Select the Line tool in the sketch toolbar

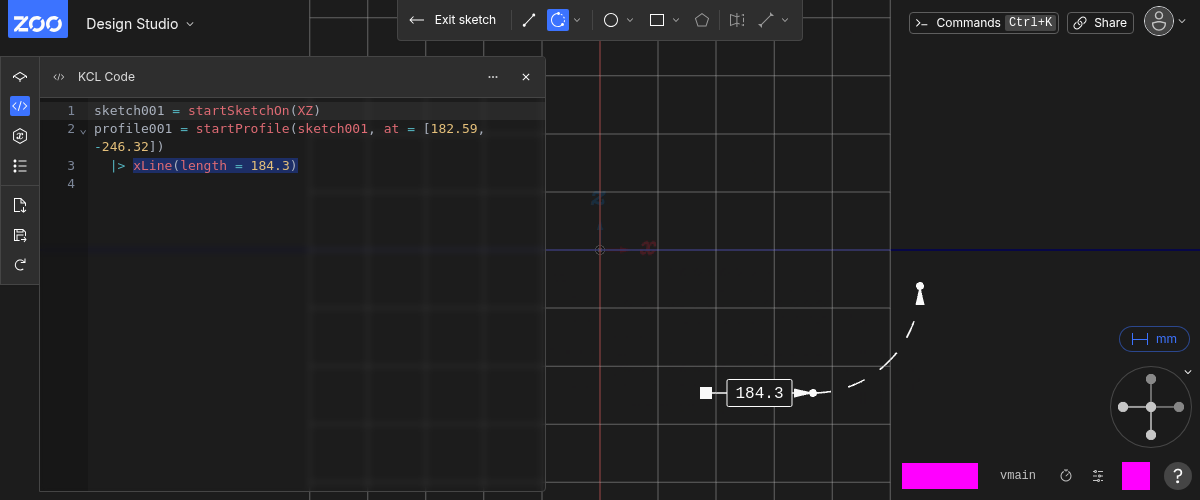[529, 20]
